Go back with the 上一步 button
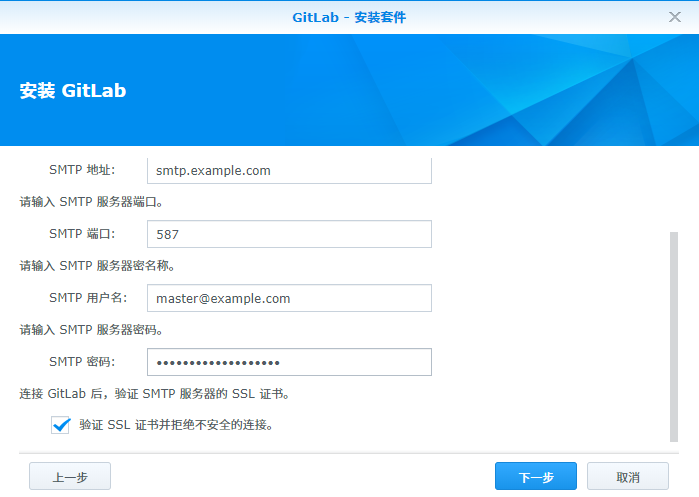The width and height of the screenshot is (699, 497). tap(70, 477)
